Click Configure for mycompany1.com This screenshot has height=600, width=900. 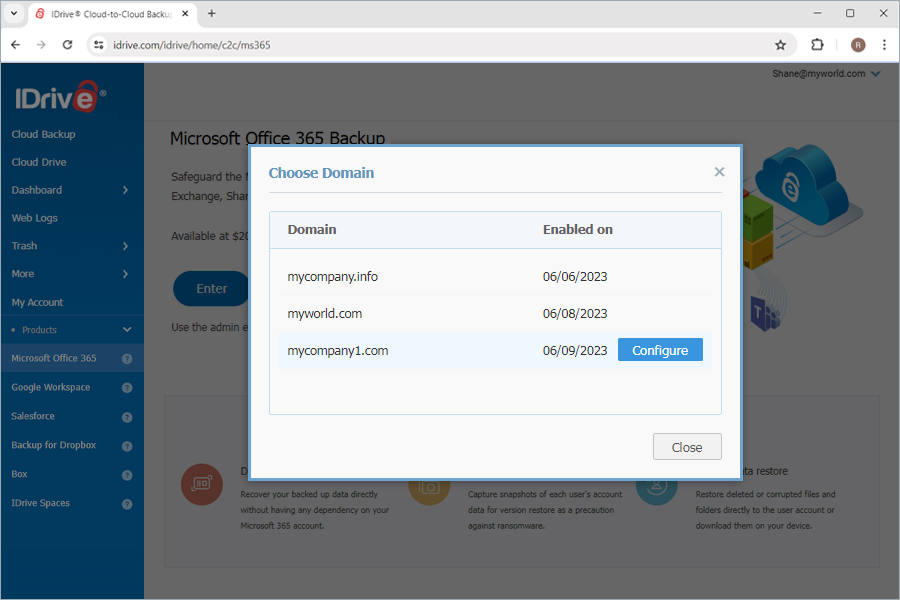click(659, 349)
